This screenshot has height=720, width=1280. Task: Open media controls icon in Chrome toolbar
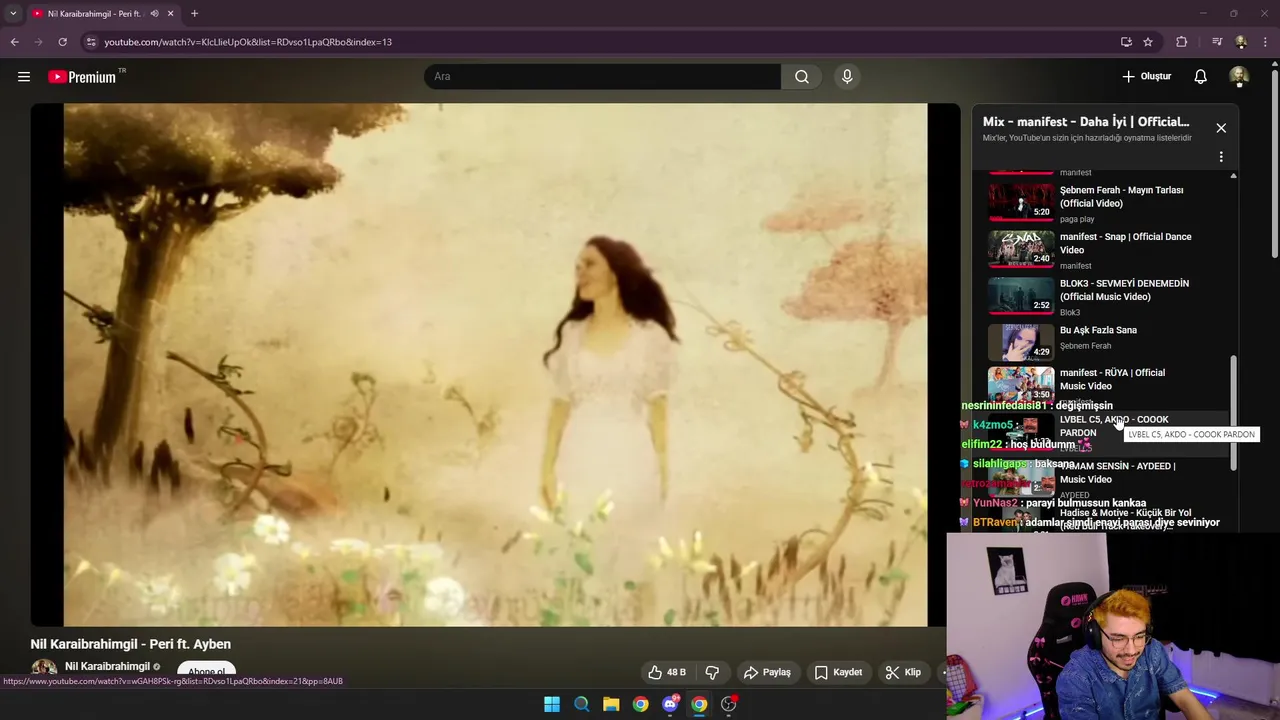pyautogui.click(x=1216, y=42)
